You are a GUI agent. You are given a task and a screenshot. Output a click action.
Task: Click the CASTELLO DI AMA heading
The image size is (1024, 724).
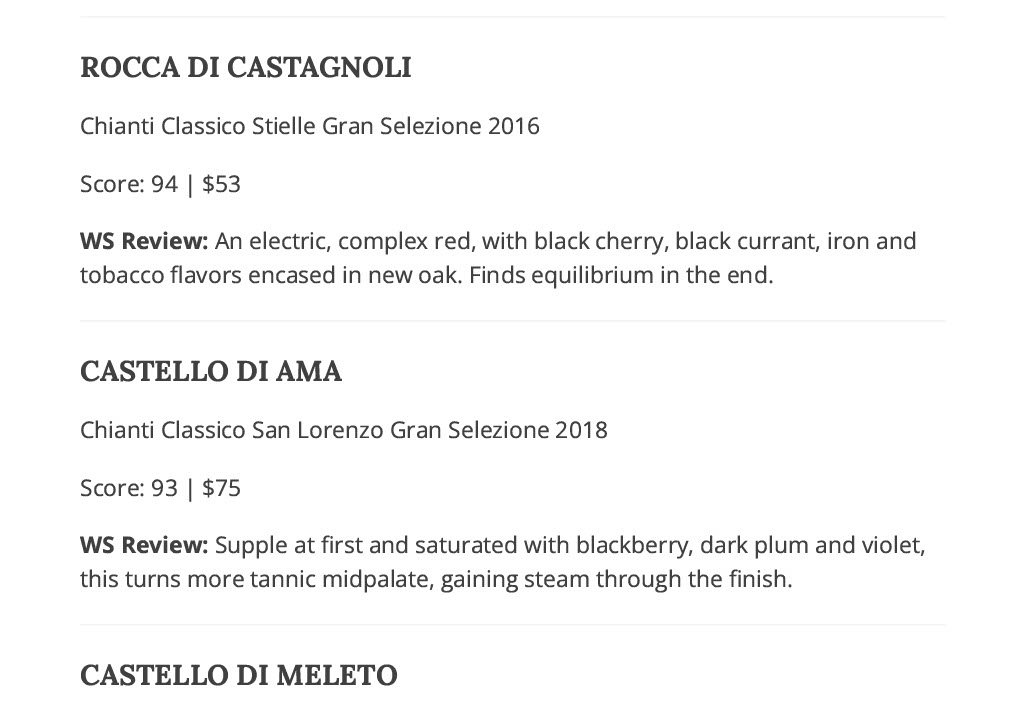(x=211, y=371)
